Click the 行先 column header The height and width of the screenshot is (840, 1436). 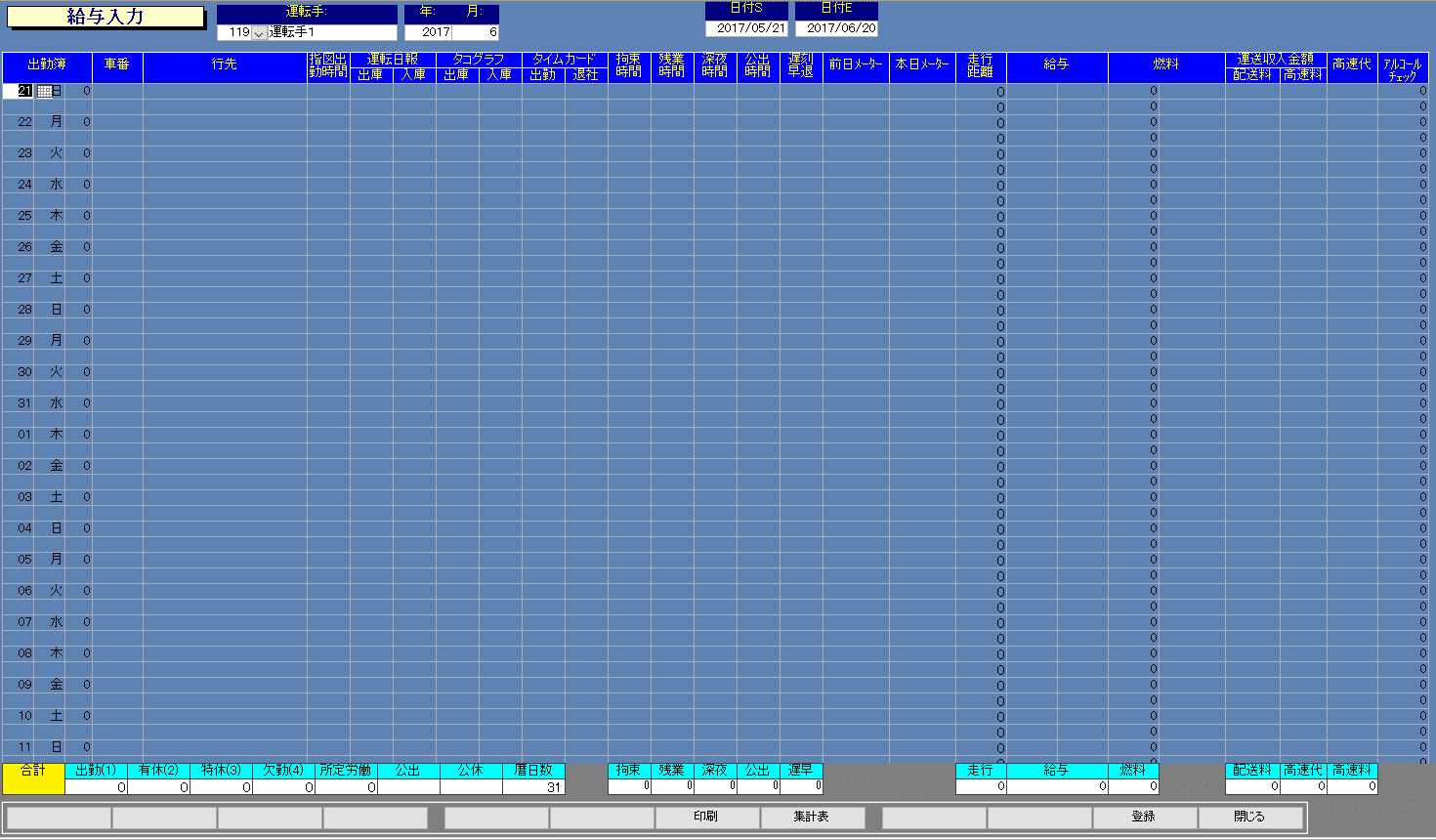(225, 67)
